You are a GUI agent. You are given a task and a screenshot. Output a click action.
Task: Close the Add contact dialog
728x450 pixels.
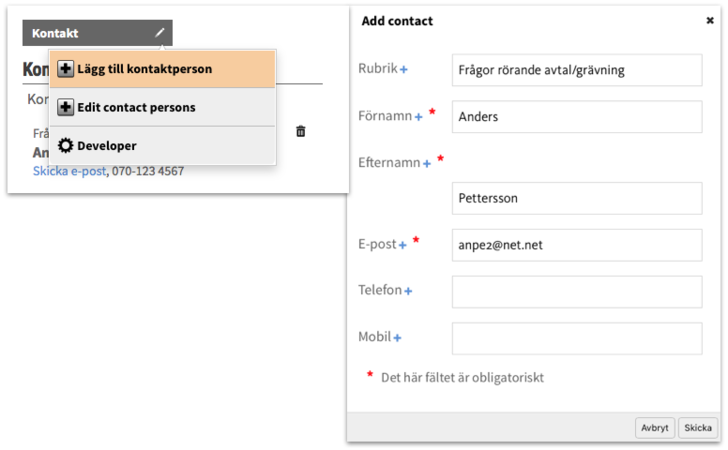coord(710,21)
